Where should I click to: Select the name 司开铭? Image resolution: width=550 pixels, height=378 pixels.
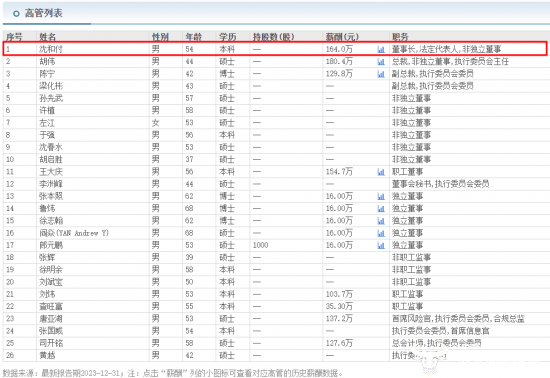point(51,344)
